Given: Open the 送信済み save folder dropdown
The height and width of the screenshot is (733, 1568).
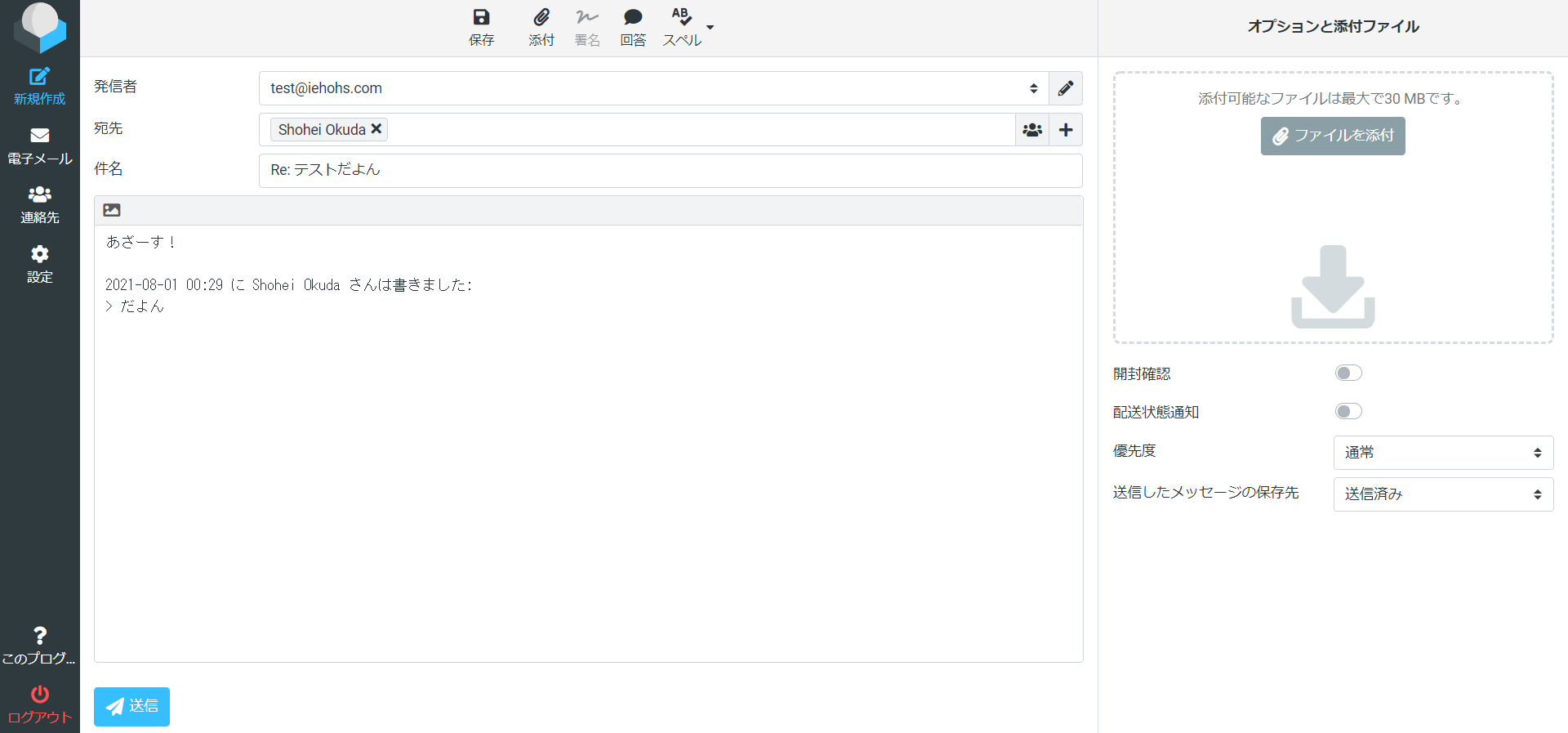Looking at the screenshot, I should [x=1442, y=494].
